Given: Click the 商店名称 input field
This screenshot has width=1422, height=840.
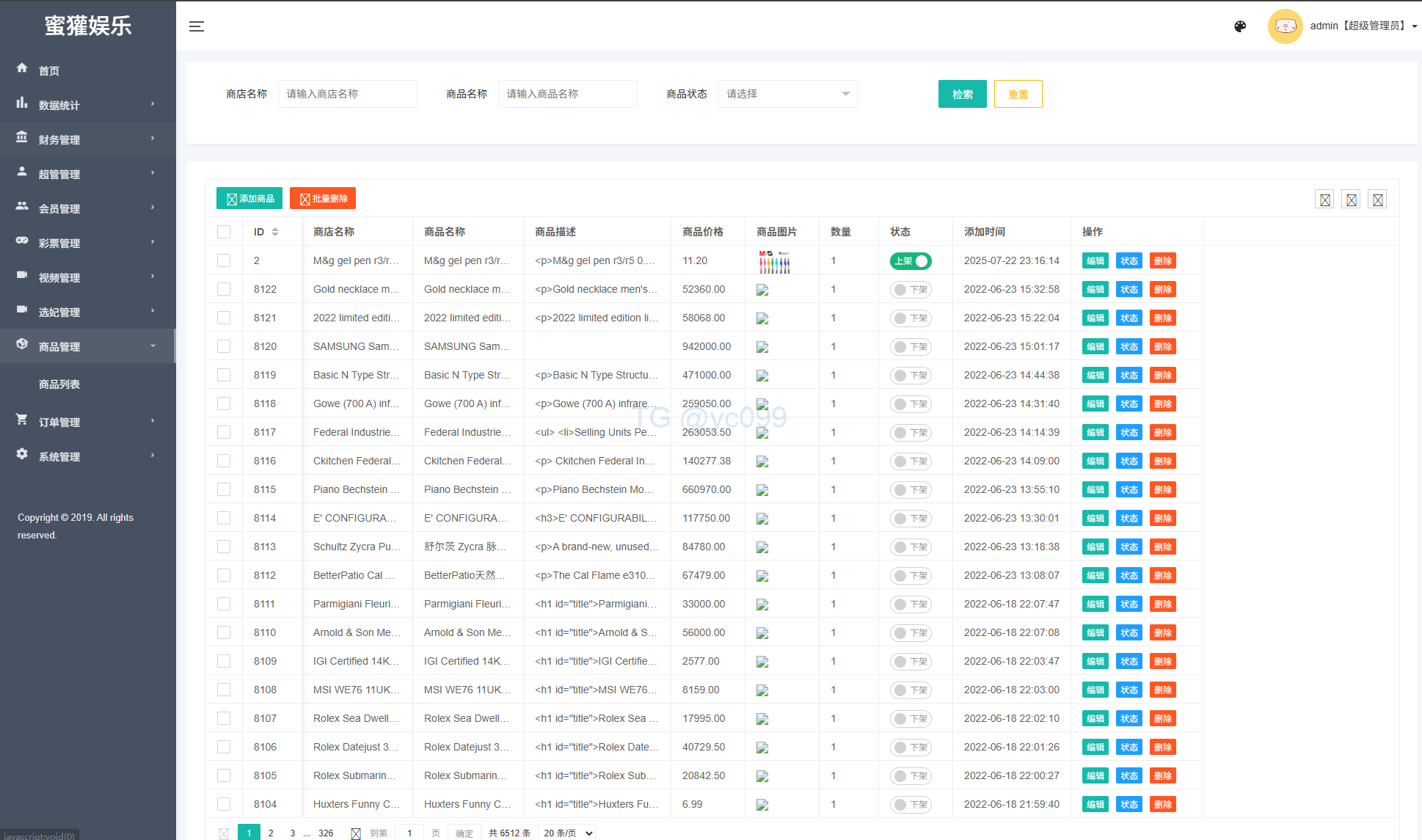Looking at the screenshot, I should 347,94.
